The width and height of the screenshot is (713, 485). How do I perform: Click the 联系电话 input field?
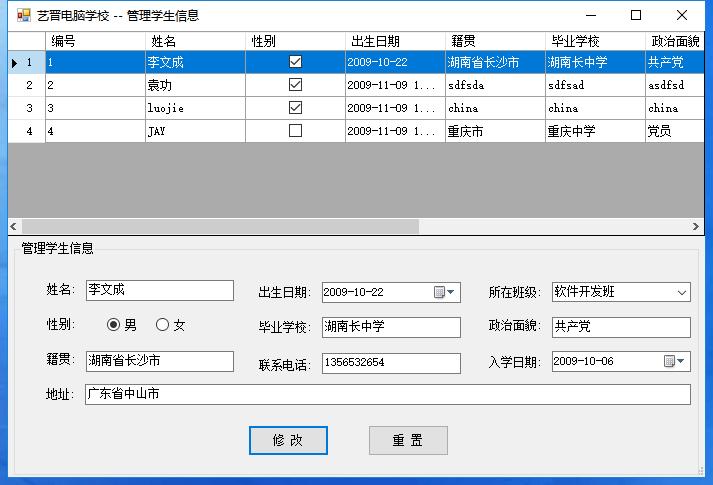point(391,363)
